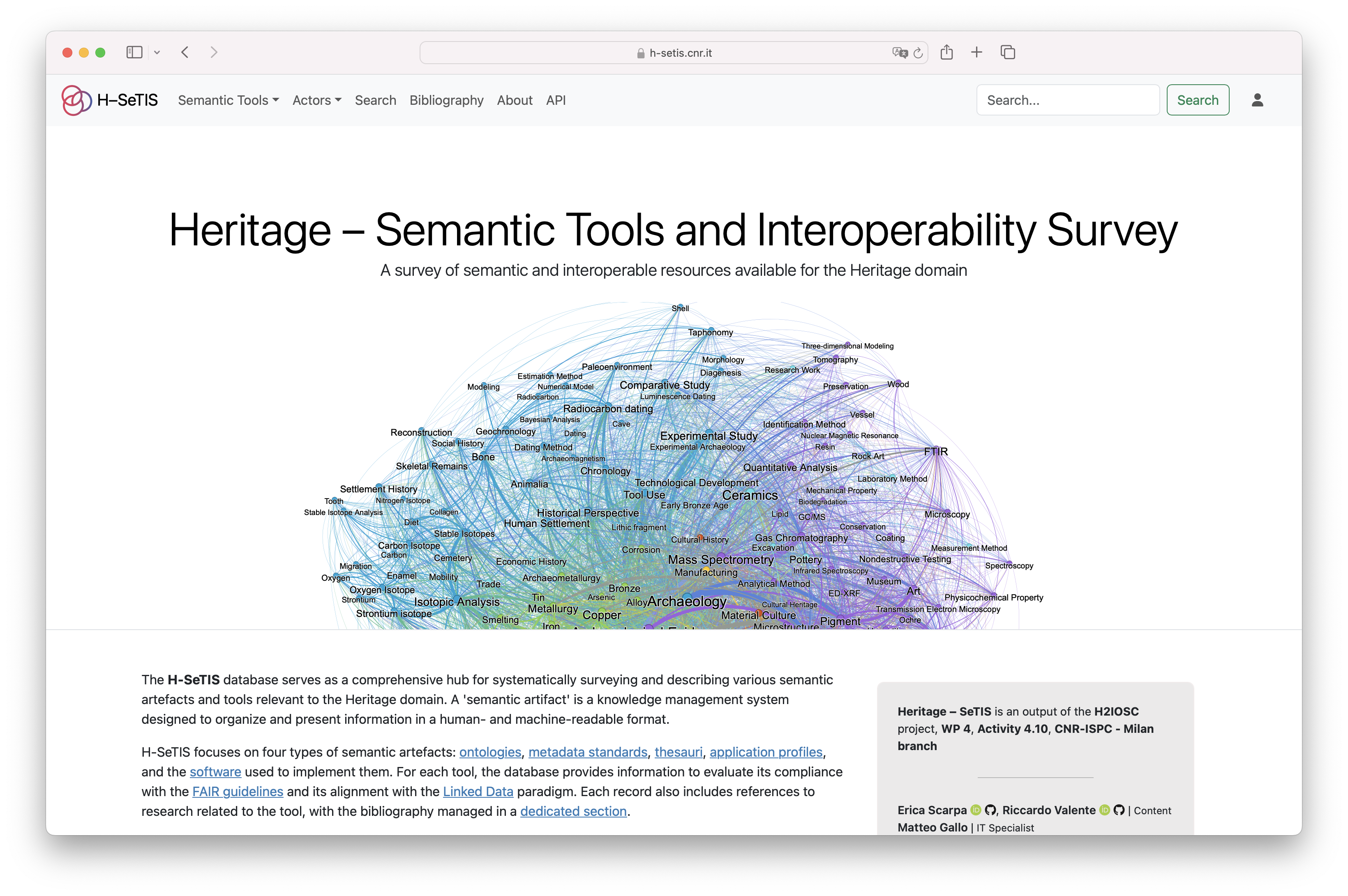The width and height of the screenshot is (1348, 896).
Task: Expand the Semantic Tools dropdown menu
Action: coord(229,100)
